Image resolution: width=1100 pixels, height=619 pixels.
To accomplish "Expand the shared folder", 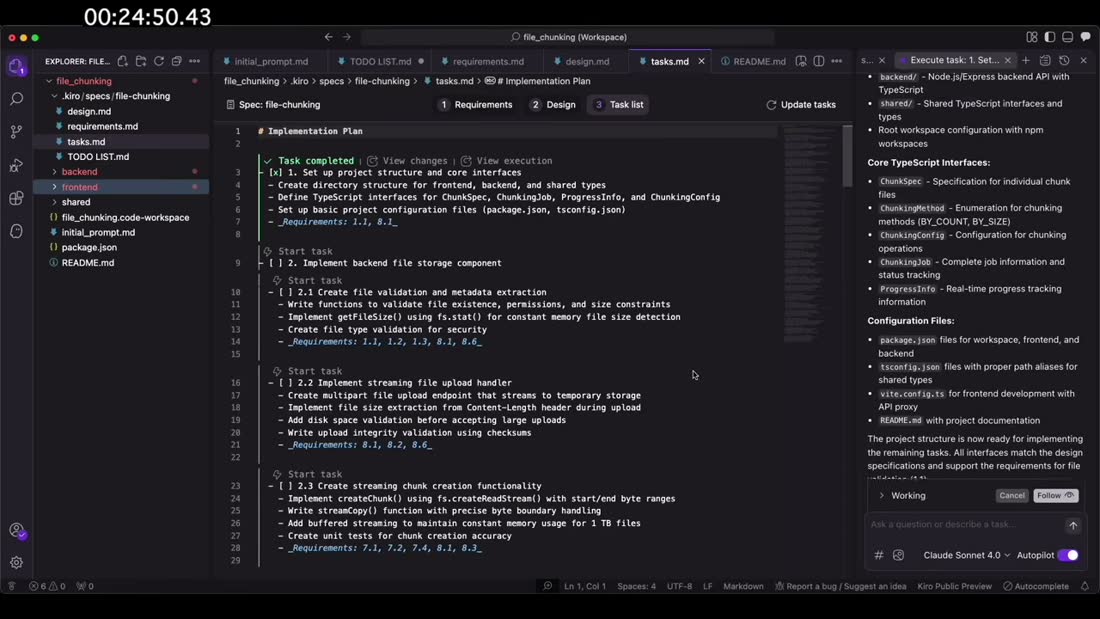I will (55, 202).
